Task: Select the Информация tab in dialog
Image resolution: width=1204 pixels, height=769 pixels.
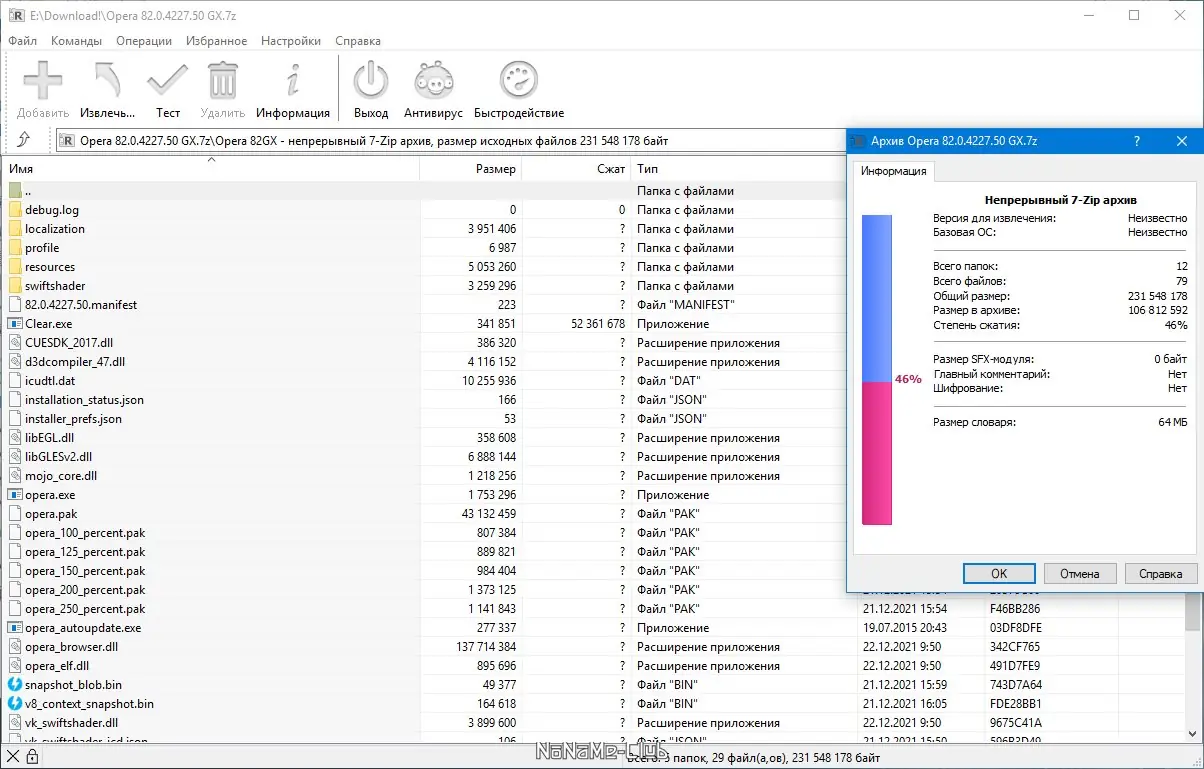Action: tap(894, 171)
